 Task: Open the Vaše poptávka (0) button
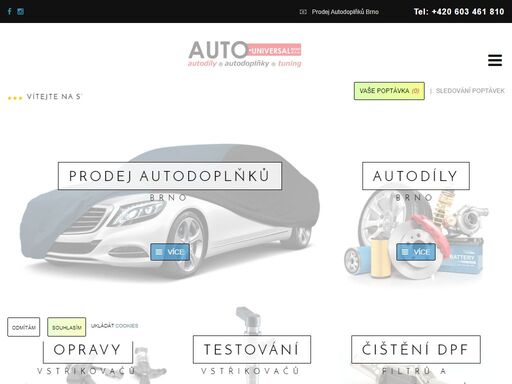tap(389, 91)
